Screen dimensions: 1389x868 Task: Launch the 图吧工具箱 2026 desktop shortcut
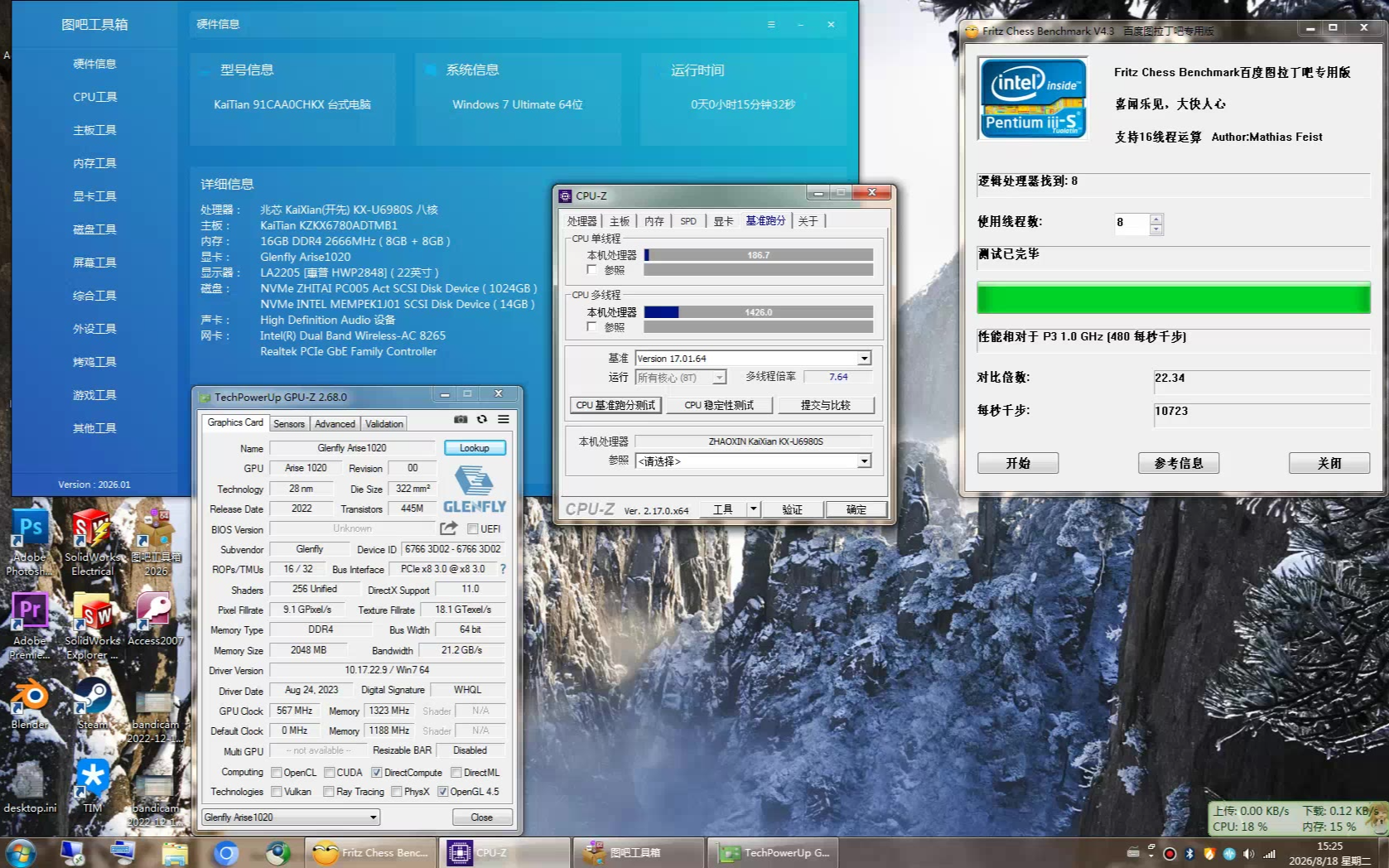coord(156,543)
